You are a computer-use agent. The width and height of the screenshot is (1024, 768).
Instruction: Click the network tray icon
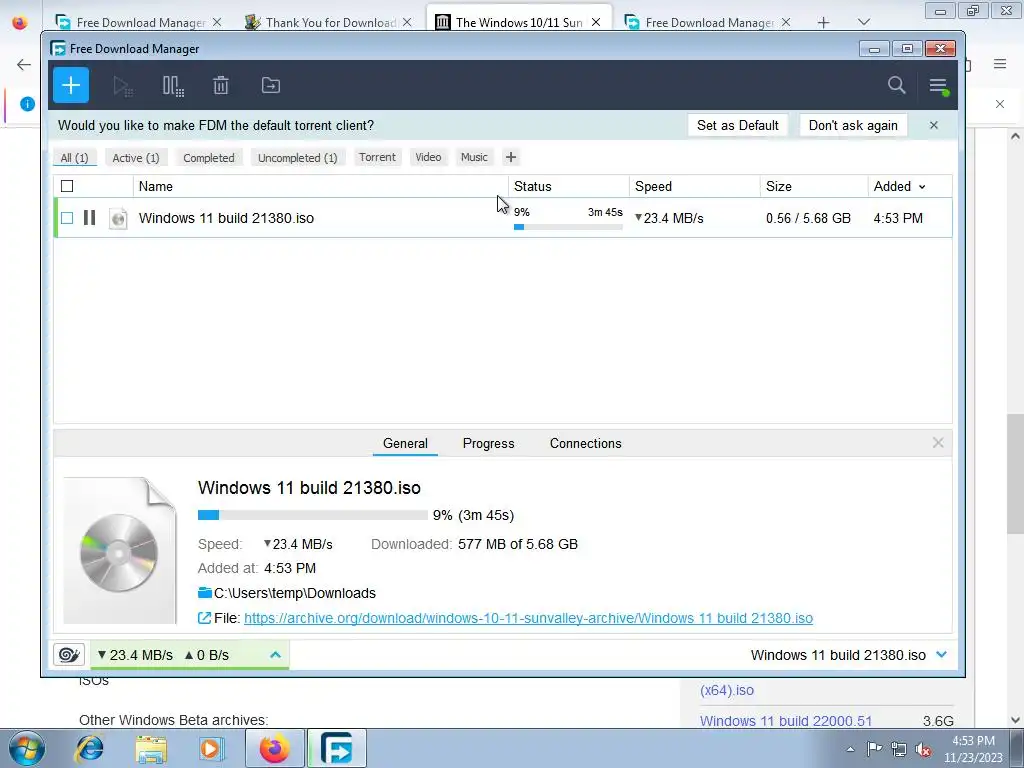click(899, 749)
